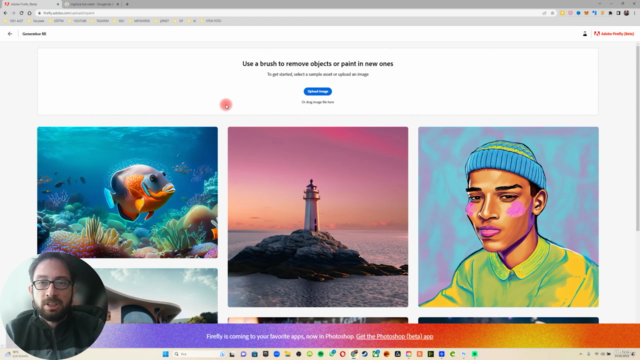This screenshot has height=360, width=640.
Task: Open the Chrome three-dot menu
Action: click(634, 13)
